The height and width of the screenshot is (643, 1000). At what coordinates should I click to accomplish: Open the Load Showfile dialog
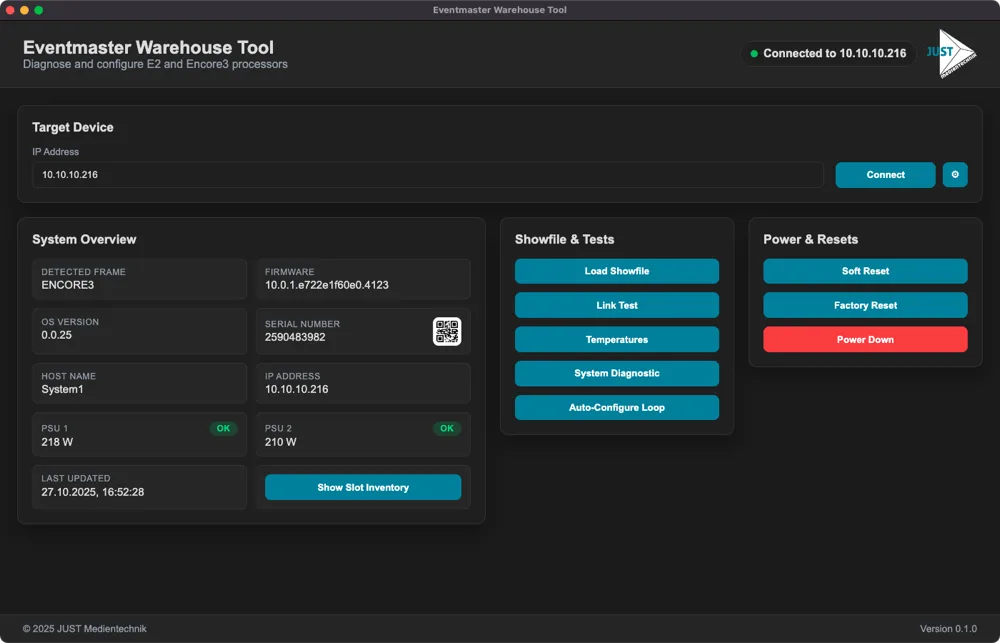pyautogui.click(x=616, y=271)
